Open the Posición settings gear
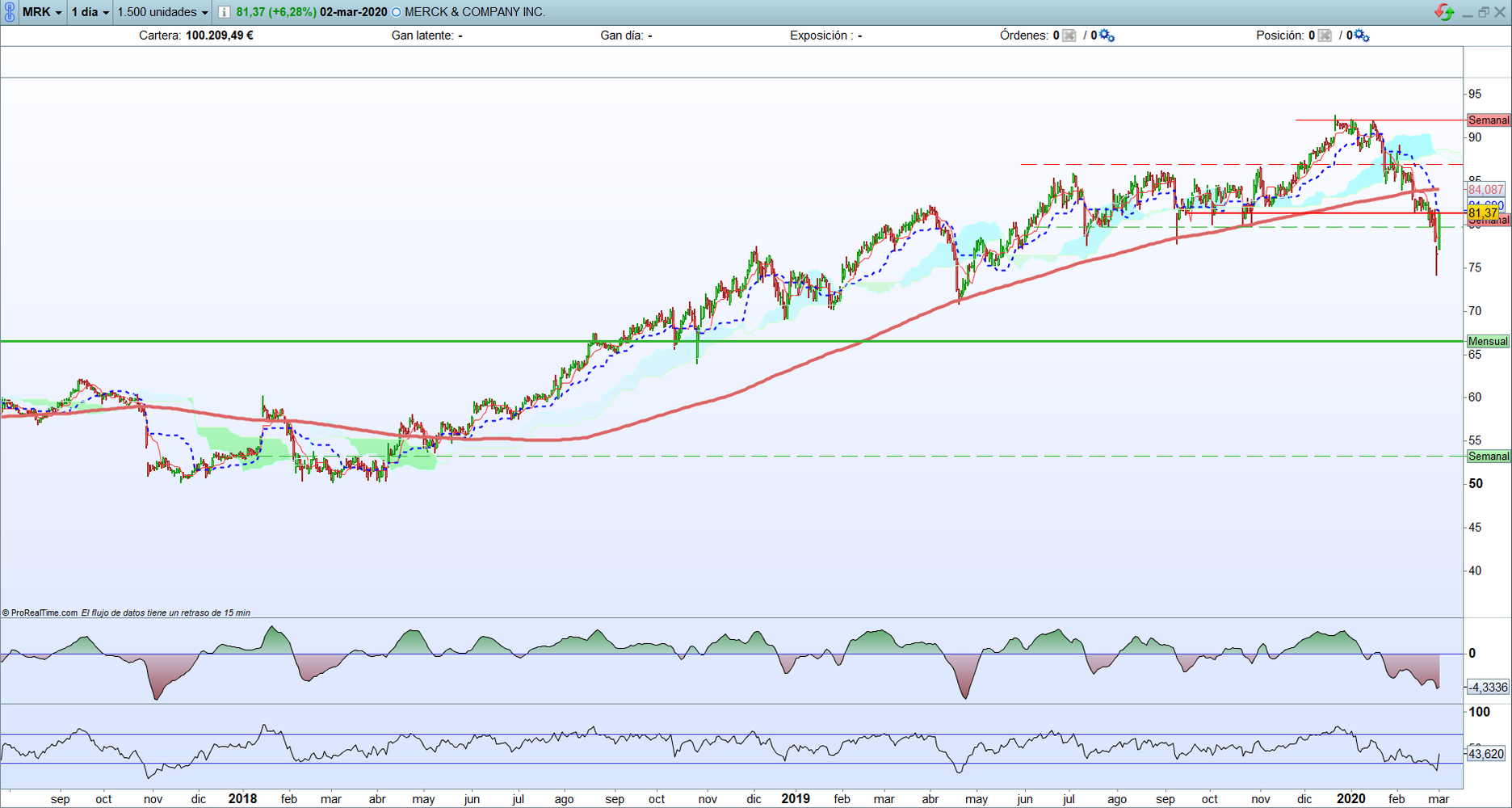The width and height of the screenshot is (1512, 808). point(1362,36)
